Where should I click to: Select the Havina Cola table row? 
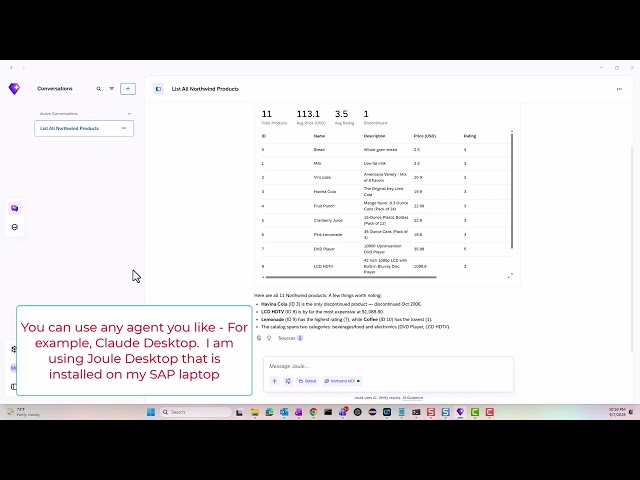click(x=386, y=191)
